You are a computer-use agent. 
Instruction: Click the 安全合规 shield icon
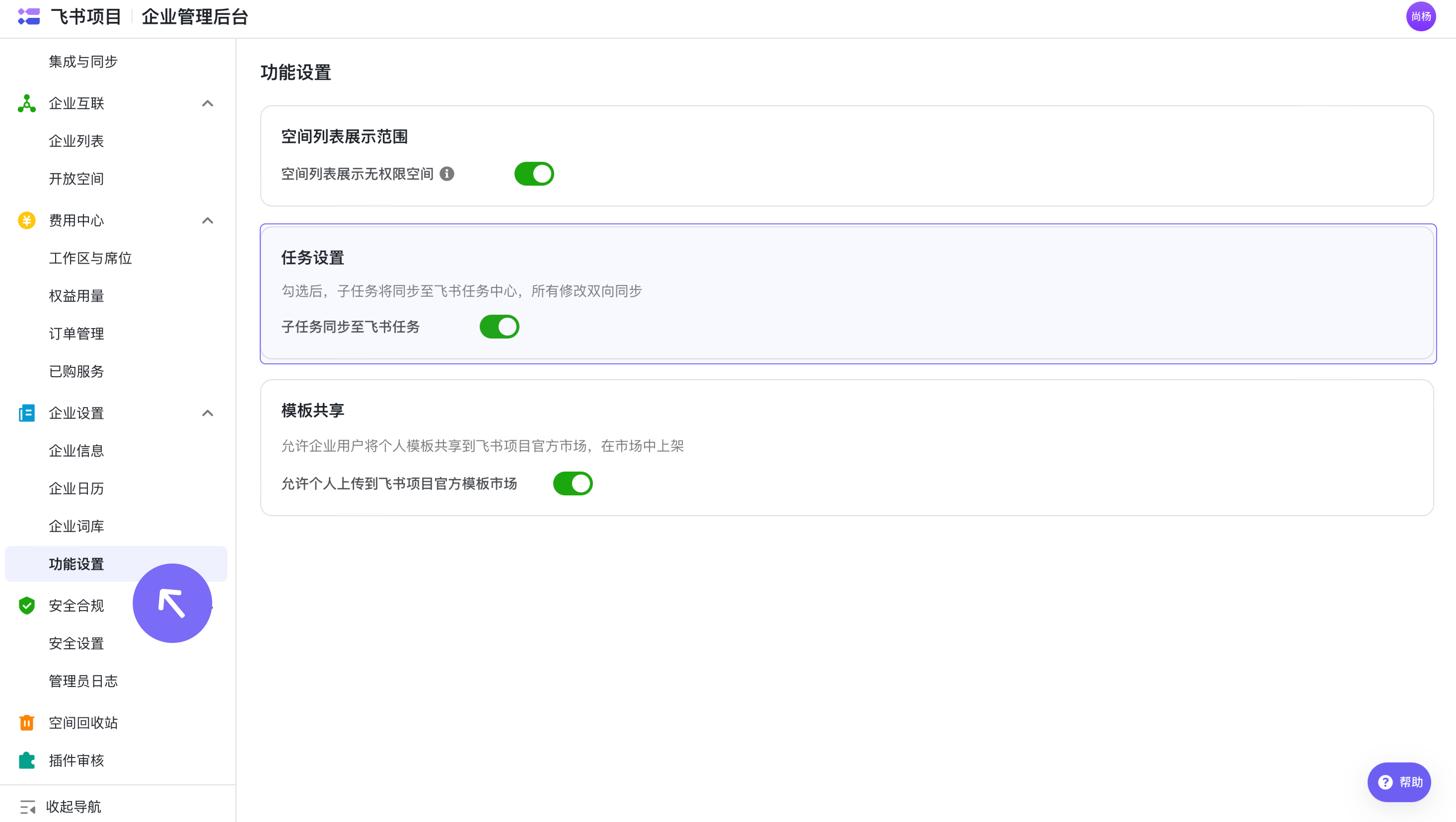[27, 606]
